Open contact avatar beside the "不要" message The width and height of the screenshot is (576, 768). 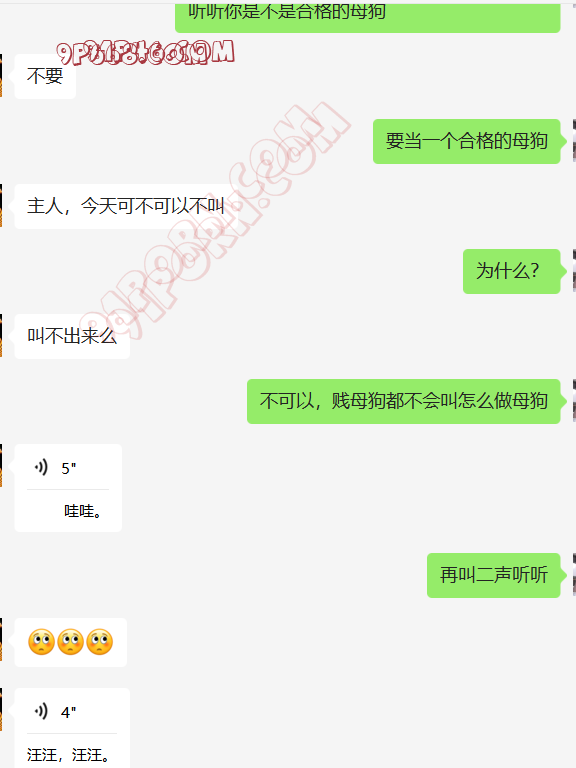click(x=1, y=76)
